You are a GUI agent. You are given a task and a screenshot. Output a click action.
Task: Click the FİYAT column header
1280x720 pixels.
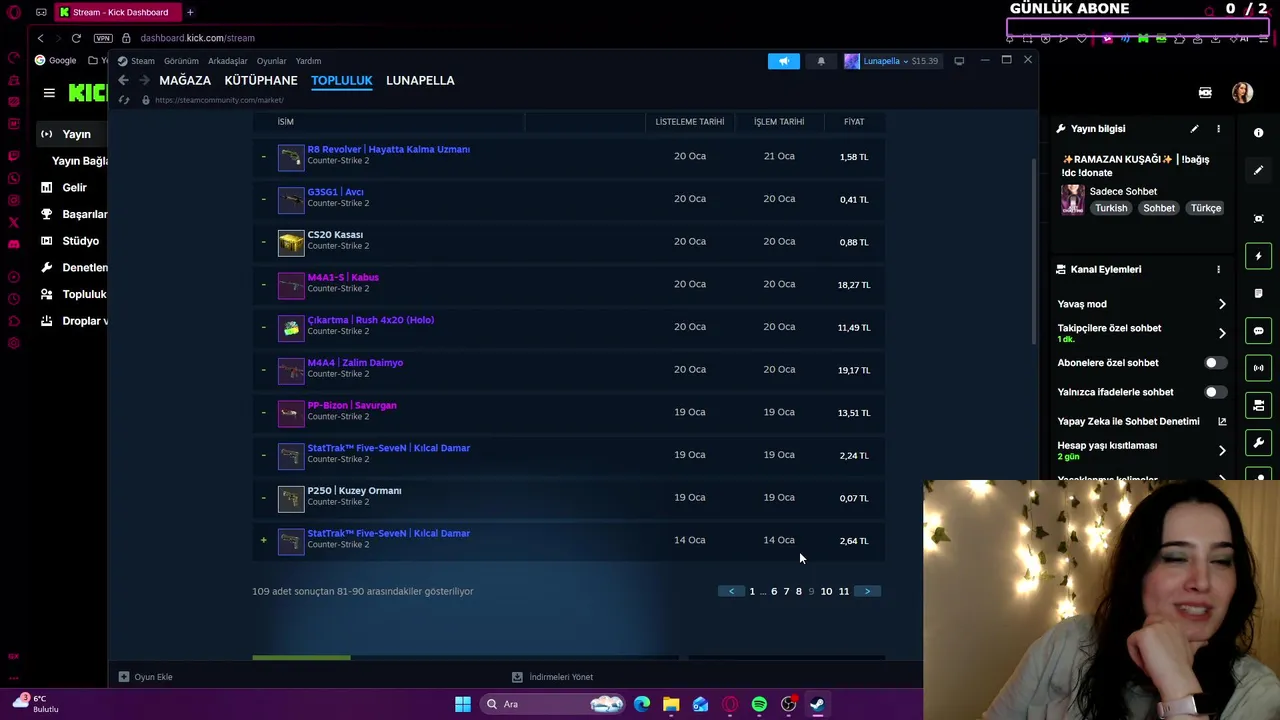(854, 122)
